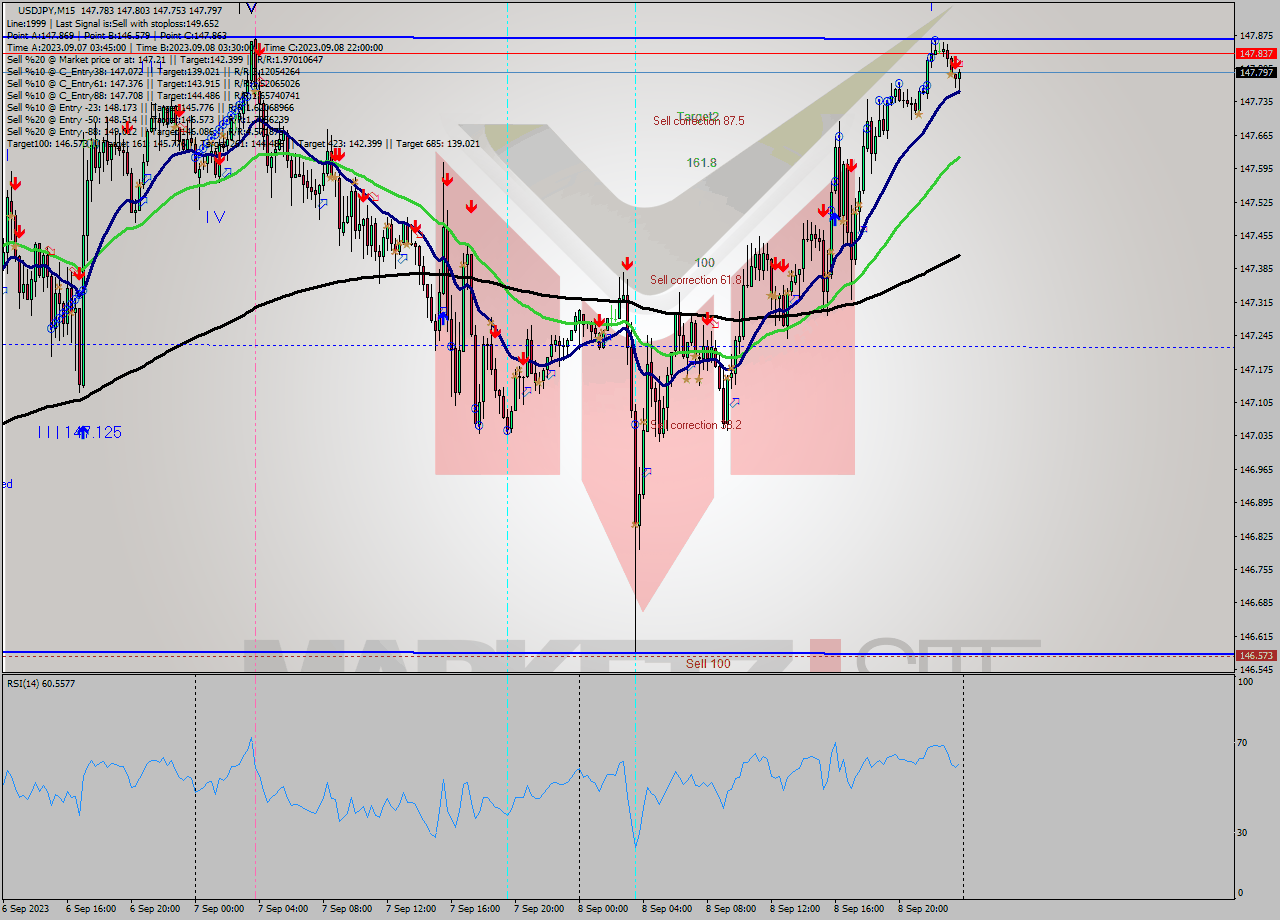Click the 'Sell 100' label at the chart bottom
Screen dimensions: 1280x920
pyautogui.click(x=710, y=663)
